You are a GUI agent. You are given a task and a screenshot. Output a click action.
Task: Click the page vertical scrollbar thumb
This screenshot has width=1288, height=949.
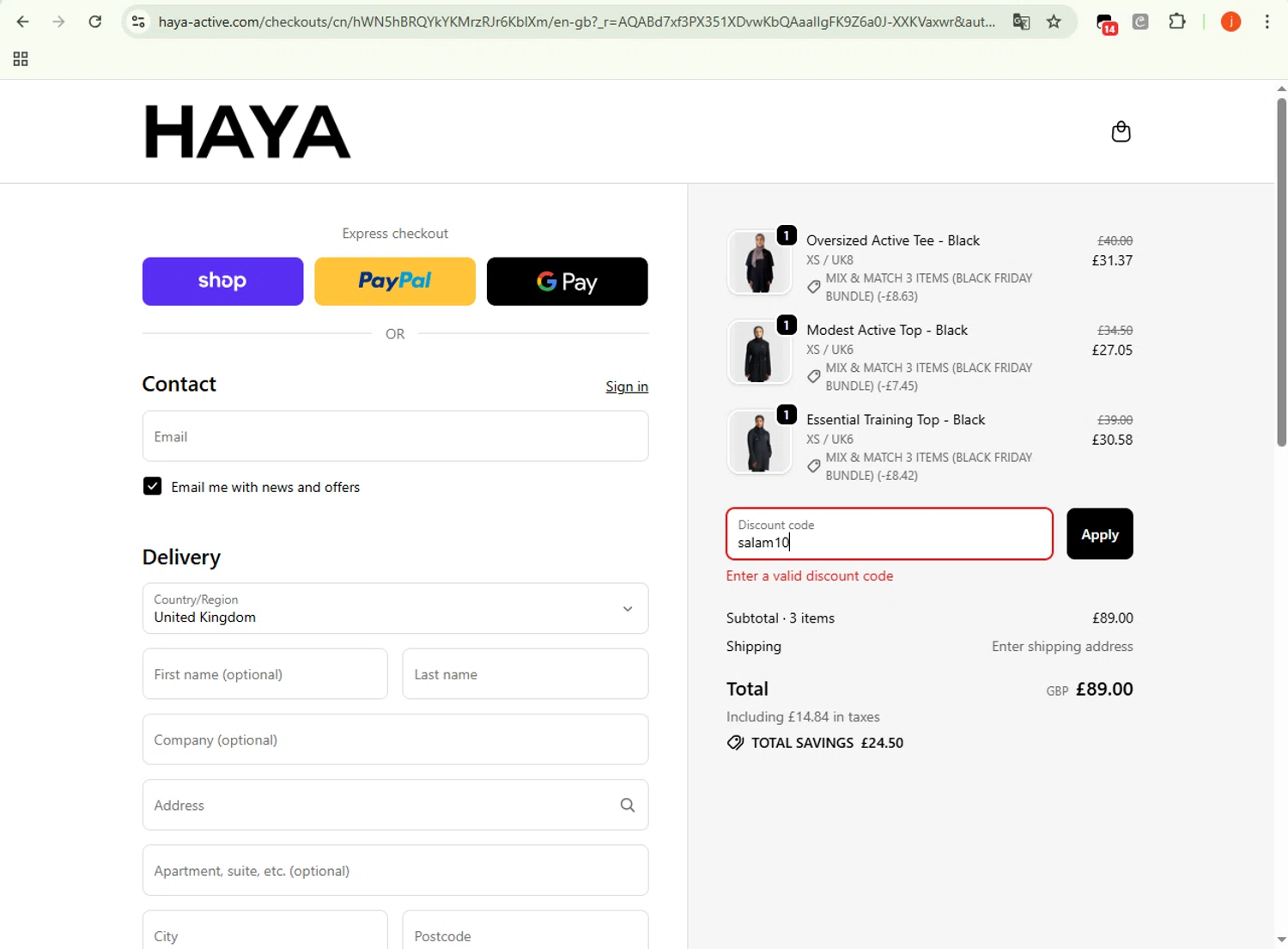[x=1281, y=271]
